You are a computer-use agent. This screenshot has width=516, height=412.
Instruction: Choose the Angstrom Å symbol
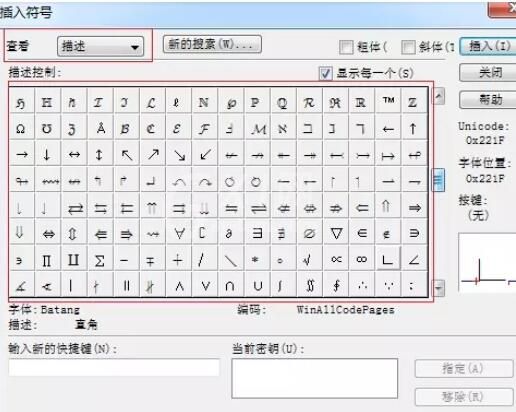tap(101, 128)
